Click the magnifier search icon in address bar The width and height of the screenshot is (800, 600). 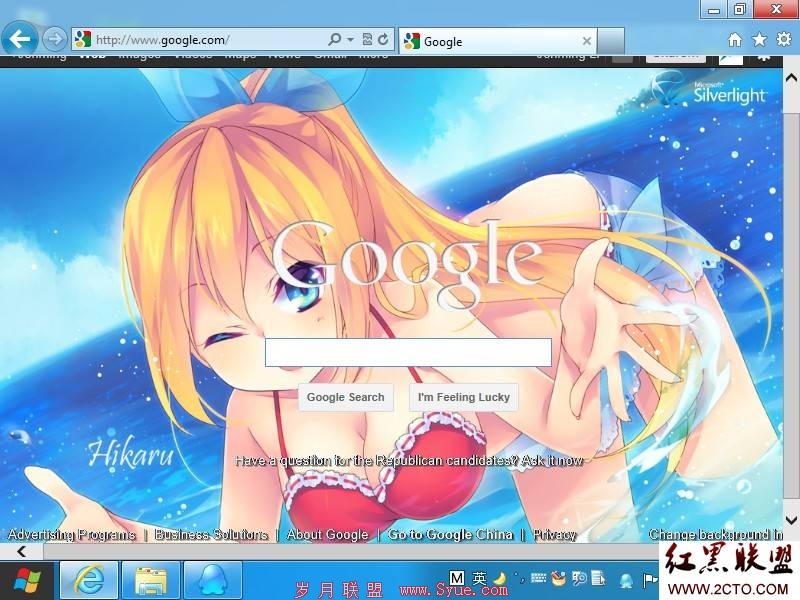335,39
